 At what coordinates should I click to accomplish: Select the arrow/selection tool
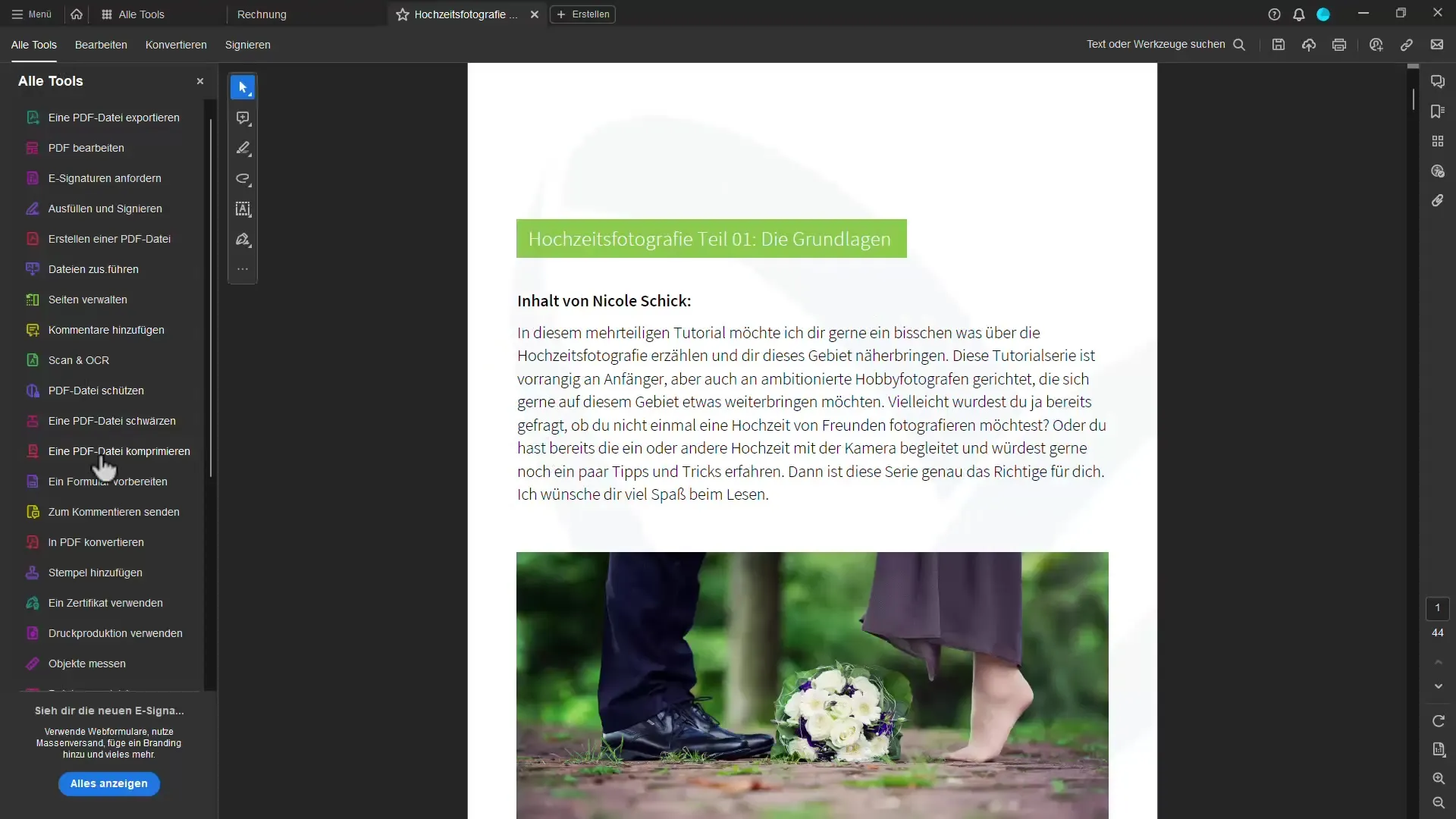(x=244, y=87)
